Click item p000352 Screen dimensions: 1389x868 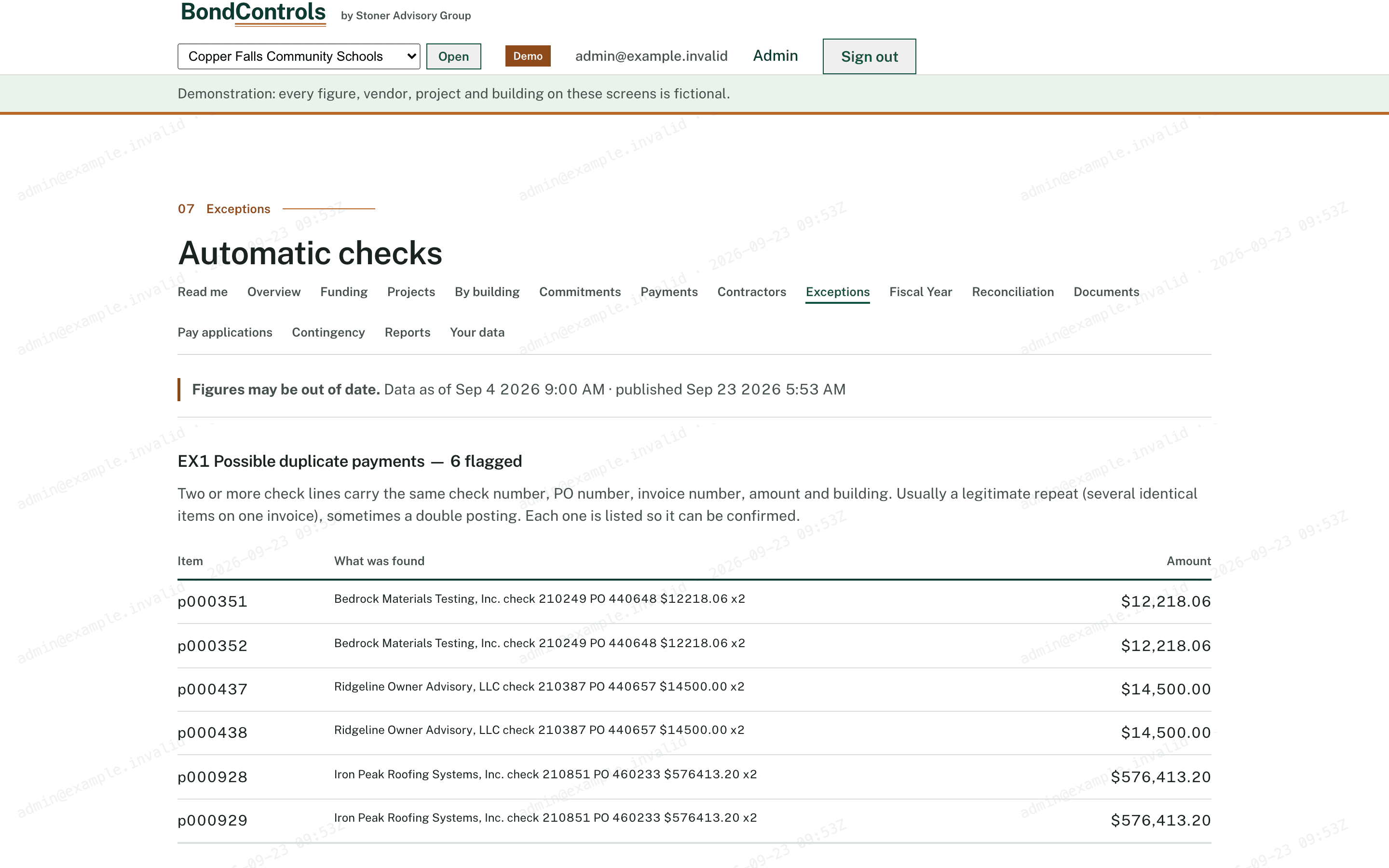[212, 646]
